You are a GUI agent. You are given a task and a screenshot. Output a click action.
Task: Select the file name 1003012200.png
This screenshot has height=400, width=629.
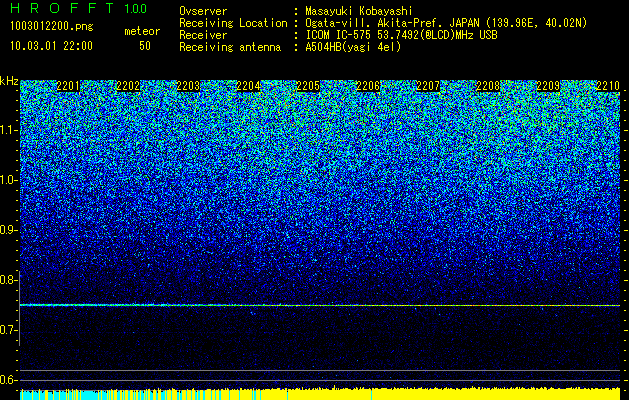[52, 27]
